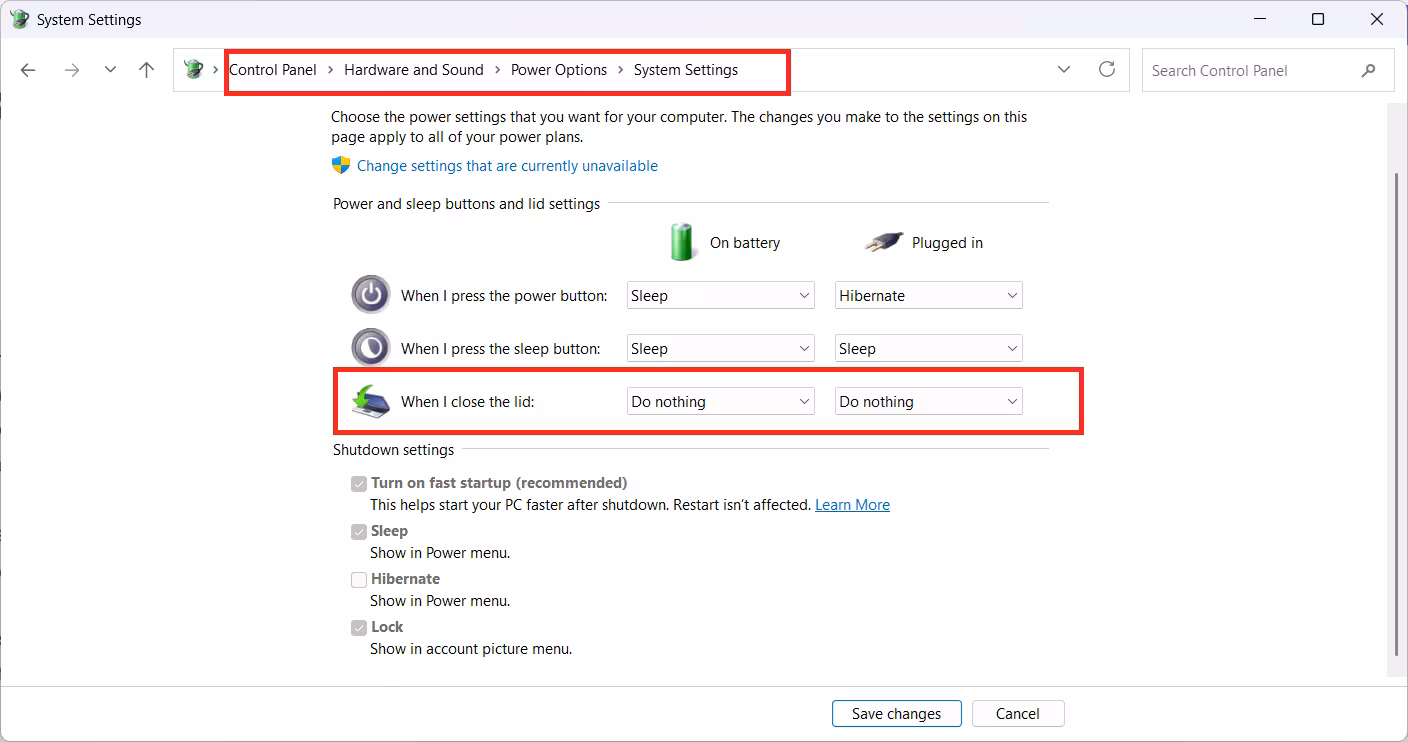
Task: Click the laptop lid close icon
Action: coord(371,401)
